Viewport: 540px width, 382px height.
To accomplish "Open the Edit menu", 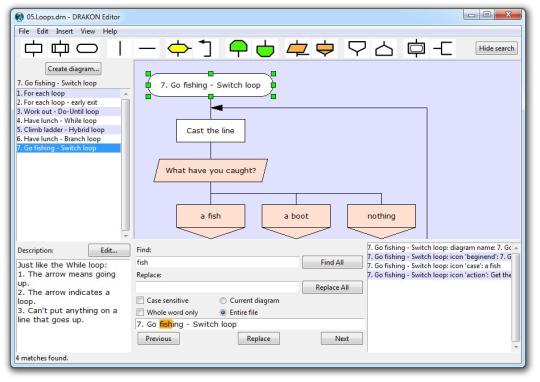I will pyautogui.click(x=42, y=31).
